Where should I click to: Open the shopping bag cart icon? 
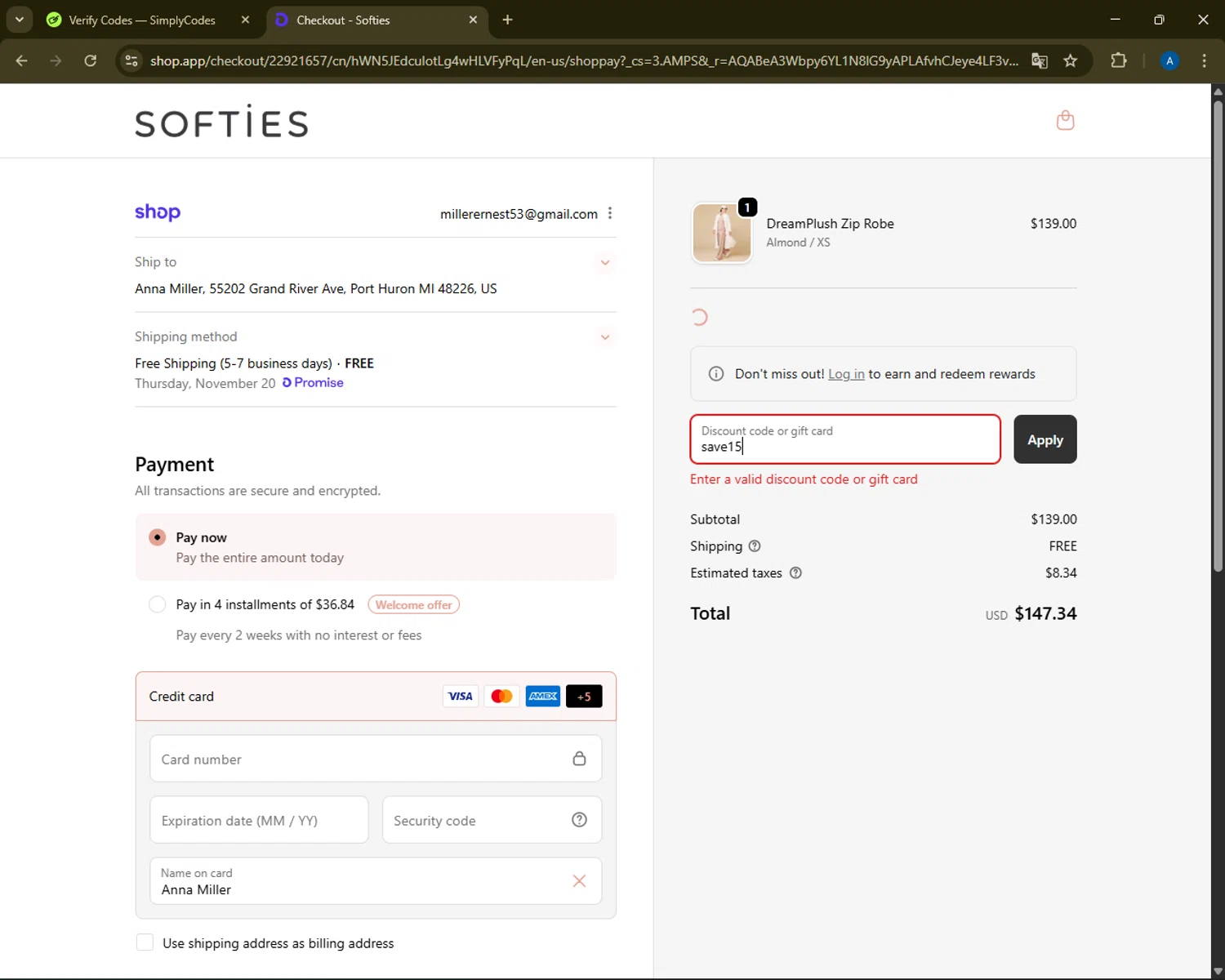pos(1065,121)
